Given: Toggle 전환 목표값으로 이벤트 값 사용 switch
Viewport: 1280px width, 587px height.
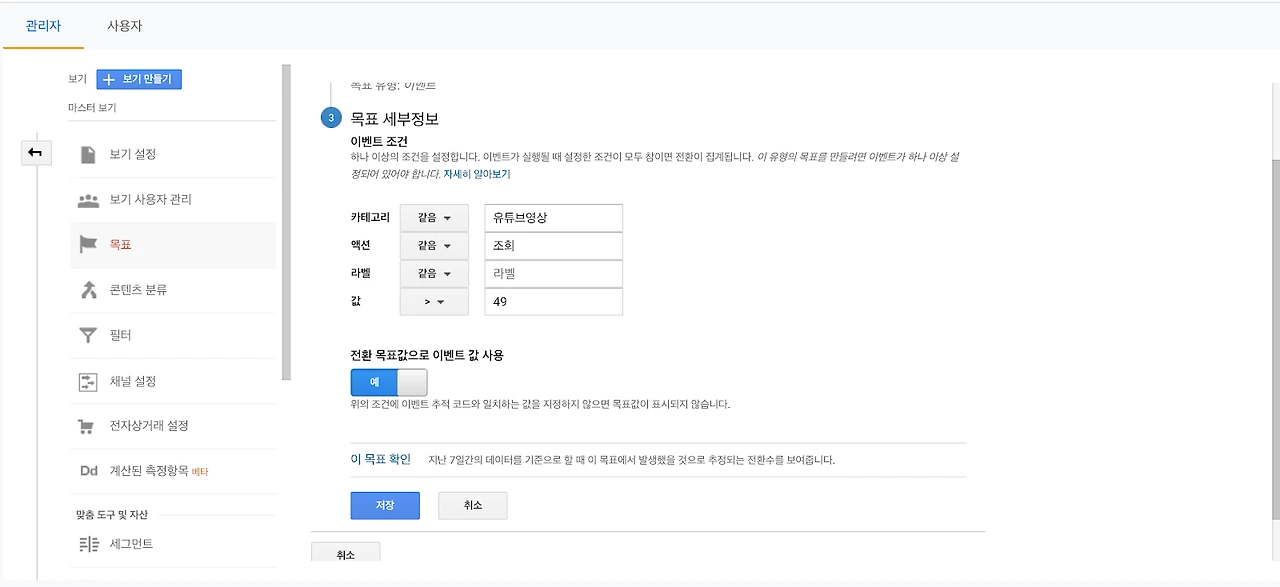Looking at the screenshot, I should pyautogui.click(x=389, y=382).
